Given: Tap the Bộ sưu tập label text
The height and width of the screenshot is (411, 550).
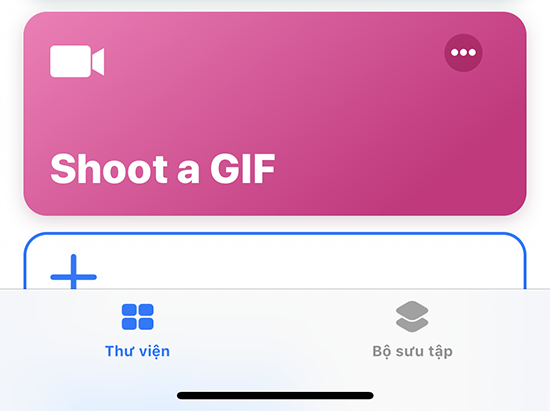Looking at the screenshot, I should [412, 351].
